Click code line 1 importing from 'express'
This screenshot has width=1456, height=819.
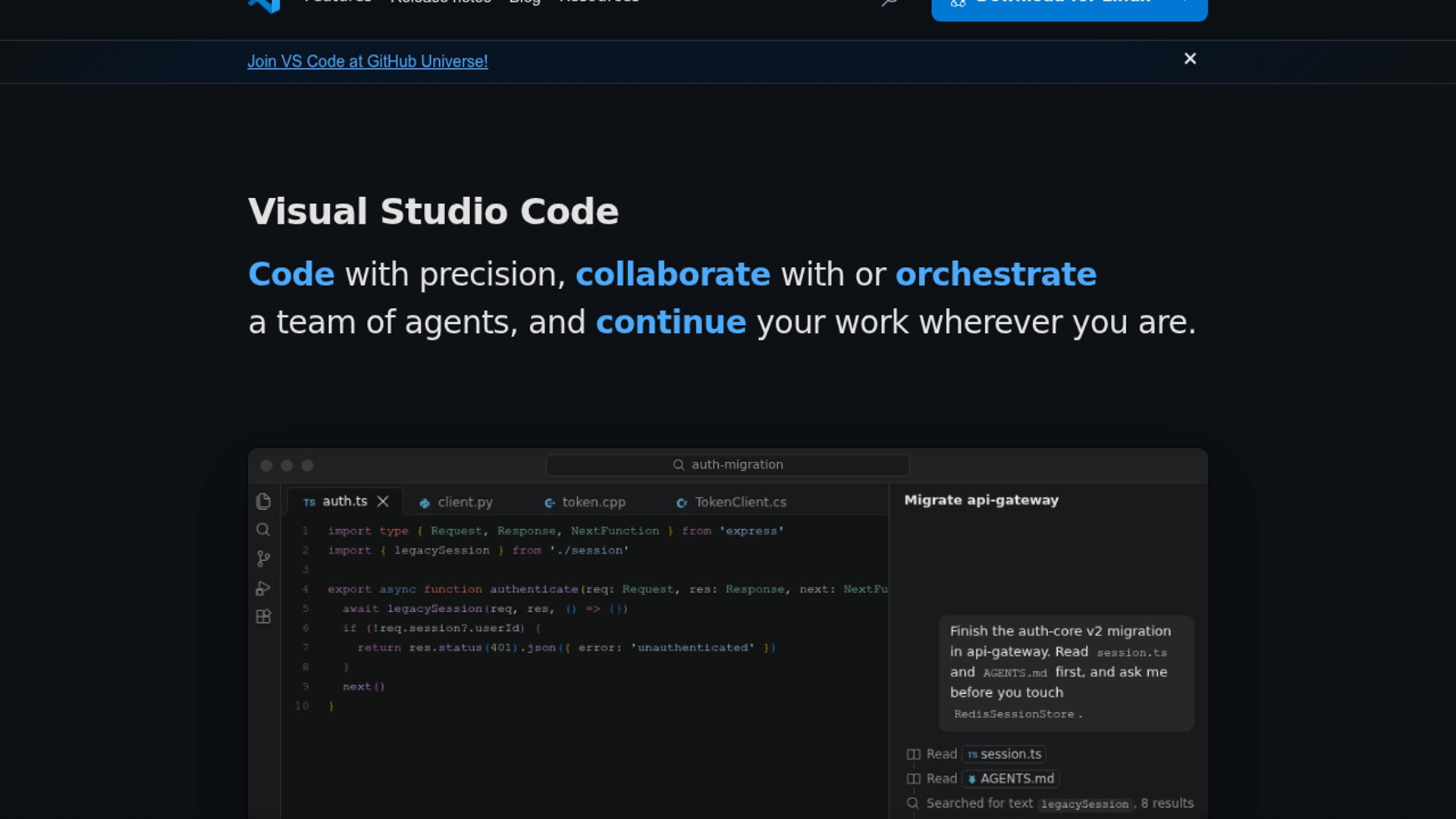[556, 531]
